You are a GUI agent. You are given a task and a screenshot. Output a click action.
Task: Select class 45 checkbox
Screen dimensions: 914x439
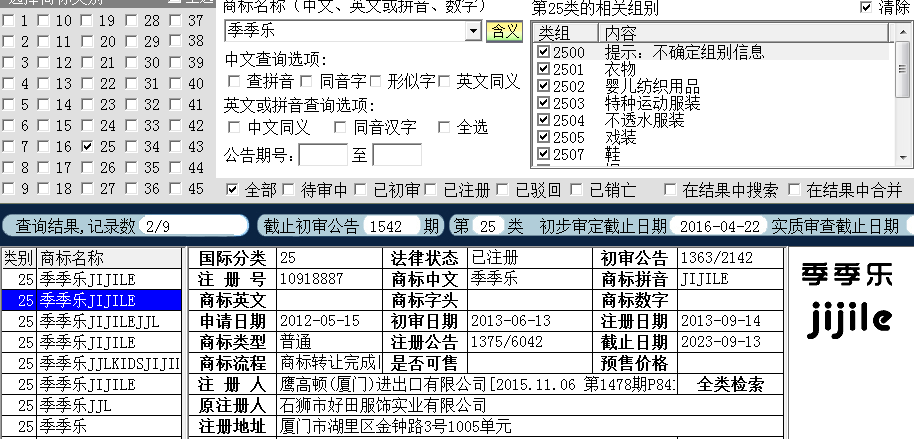[175, 189]
